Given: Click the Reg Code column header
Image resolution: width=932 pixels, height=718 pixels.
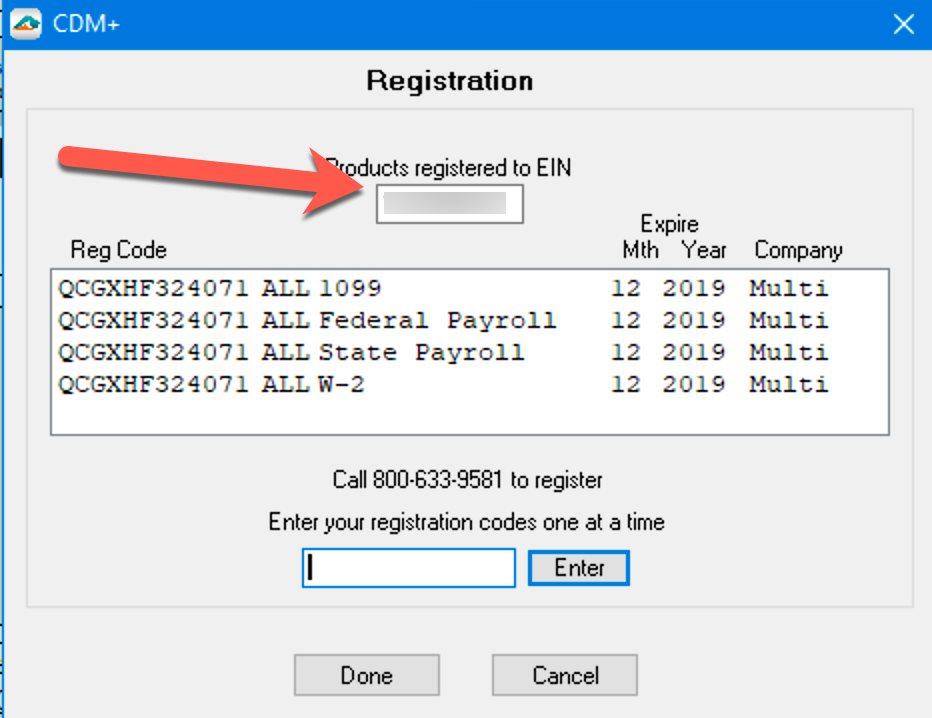Looking at the screenshot, I should (x=118, y=250).
